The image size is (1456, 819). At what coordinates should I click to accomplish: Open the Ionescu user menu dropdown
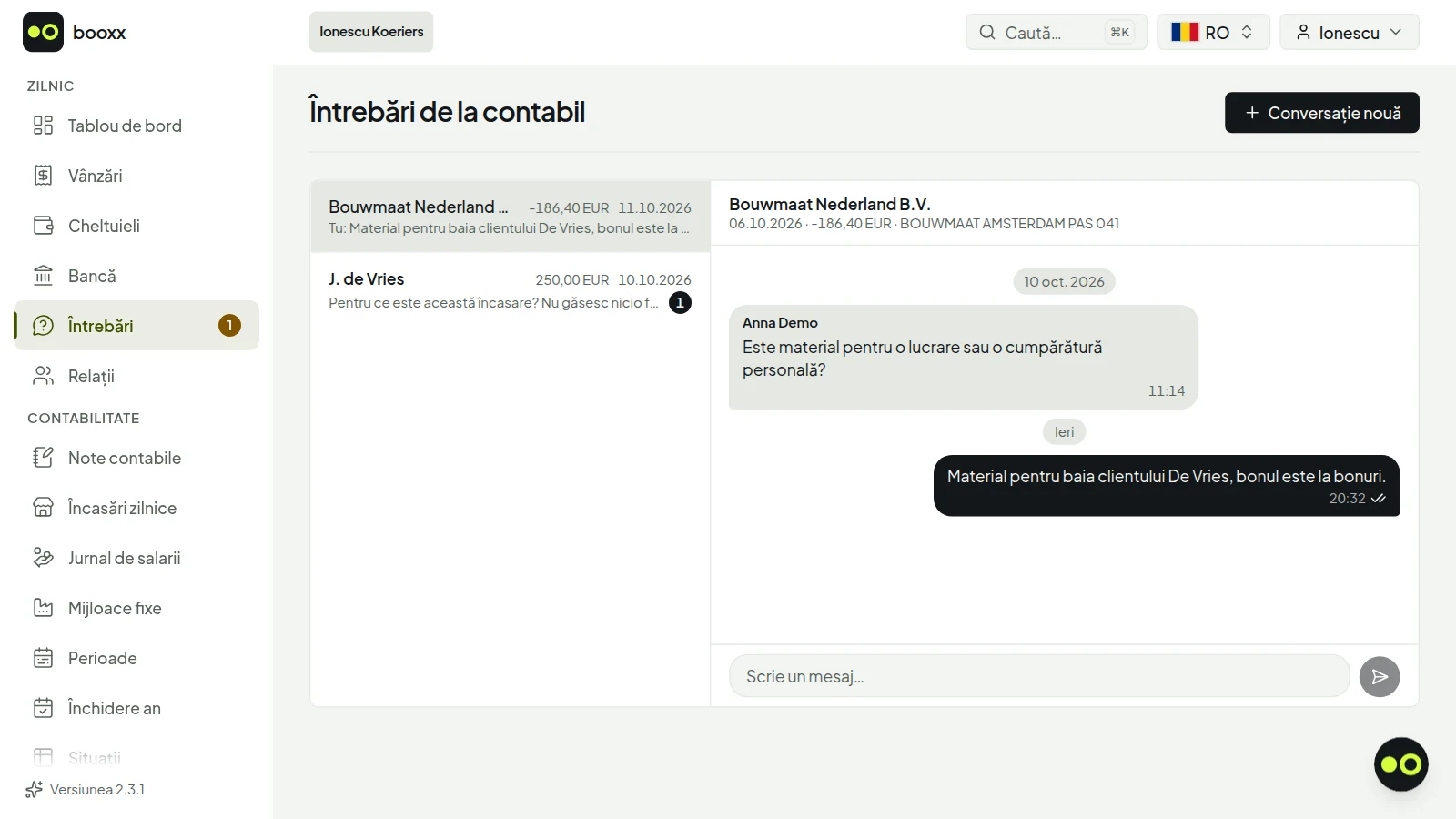pos(1350,32)
